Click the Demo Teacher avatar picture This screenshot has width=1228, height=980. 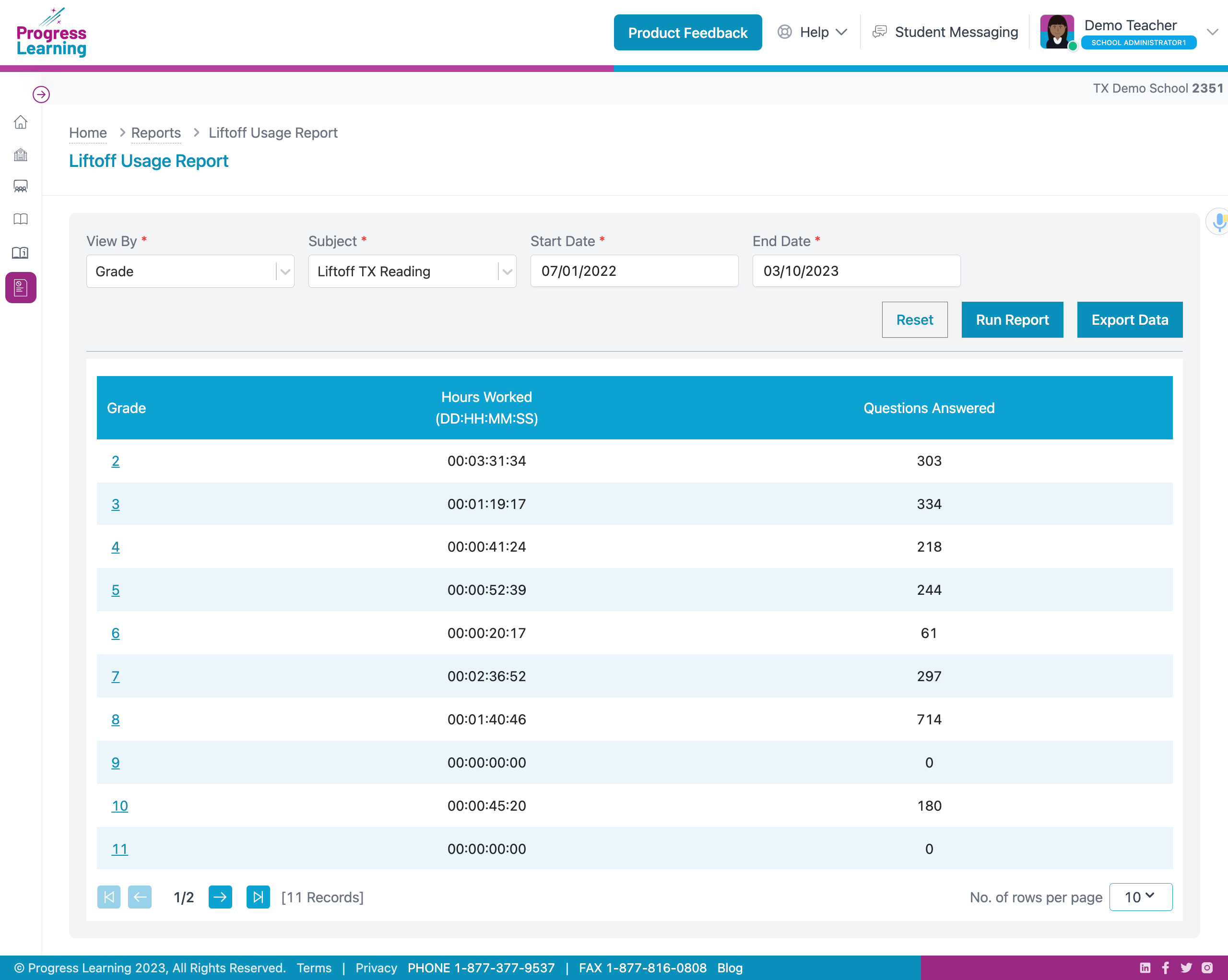[x=1057, y=32]
